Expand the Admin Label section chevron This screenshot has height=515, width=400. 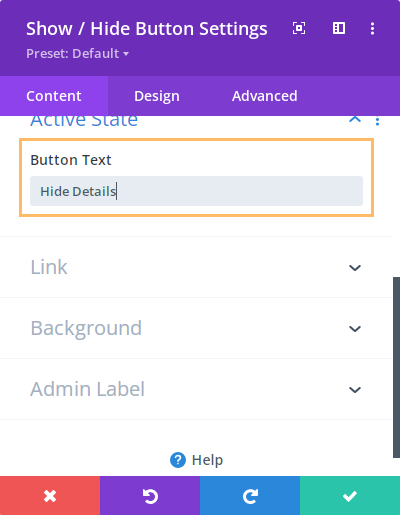(x=355, y=390)
